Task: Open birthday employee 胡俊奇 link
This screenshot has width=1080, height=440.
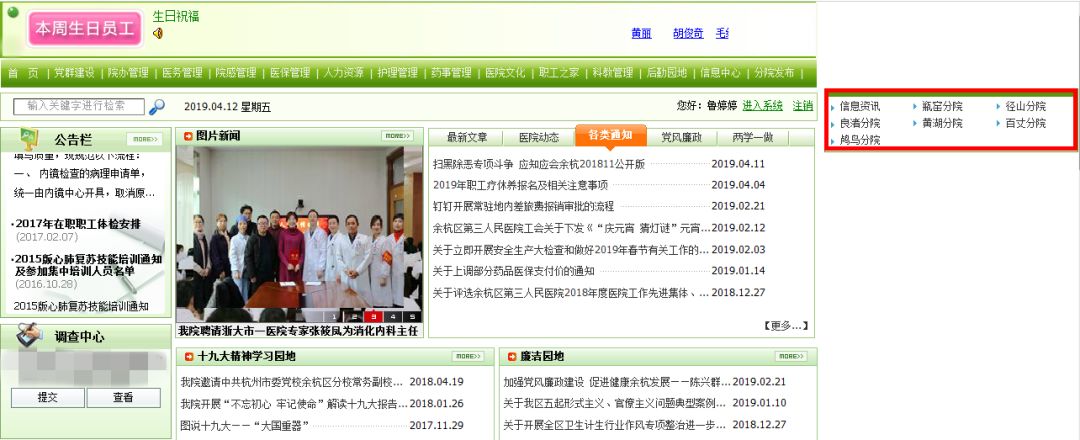Action: pyautogui.click(x=688, y=33)
